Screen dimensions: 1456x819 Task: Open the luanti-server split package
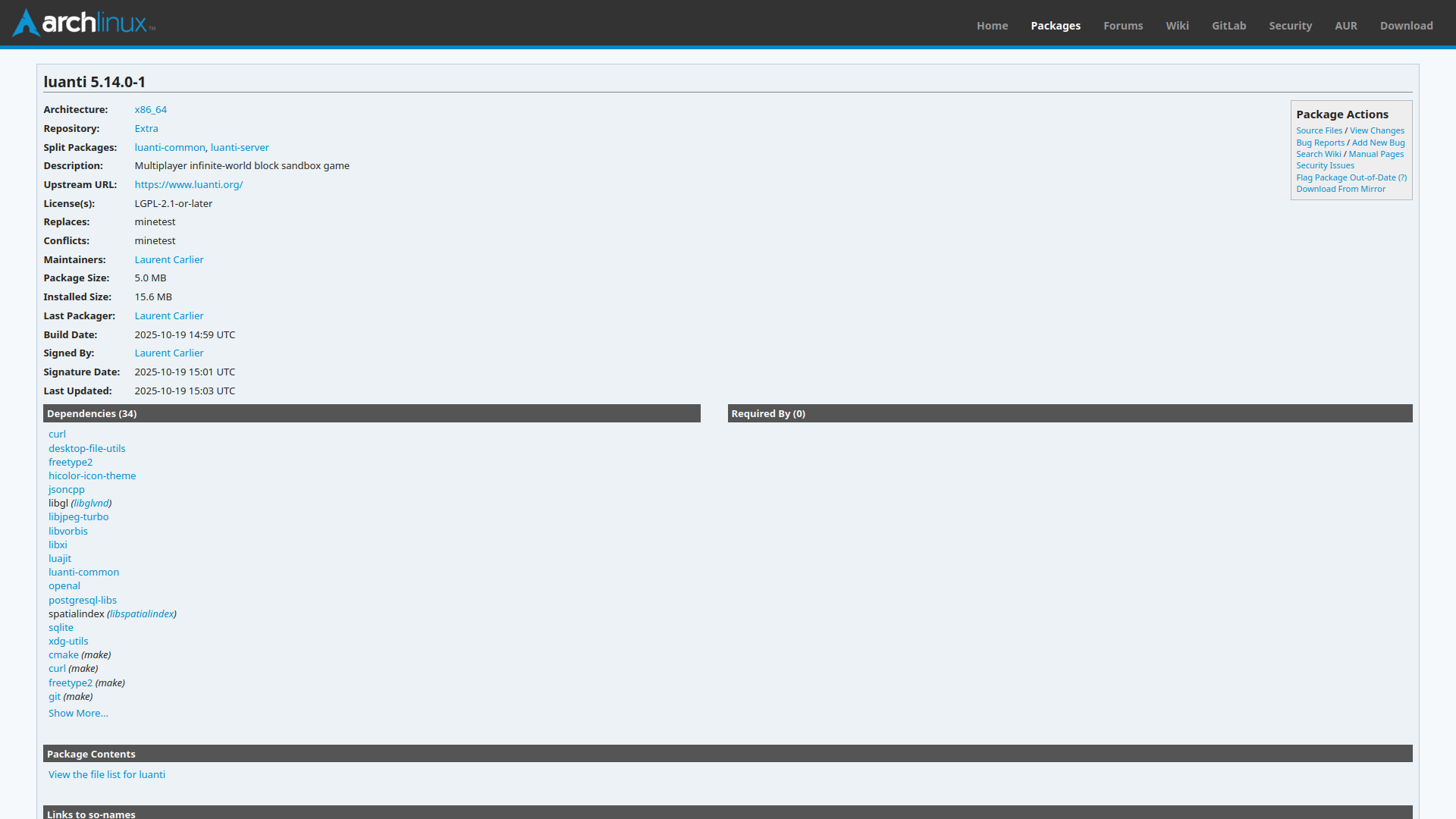[x=240, y=148]
